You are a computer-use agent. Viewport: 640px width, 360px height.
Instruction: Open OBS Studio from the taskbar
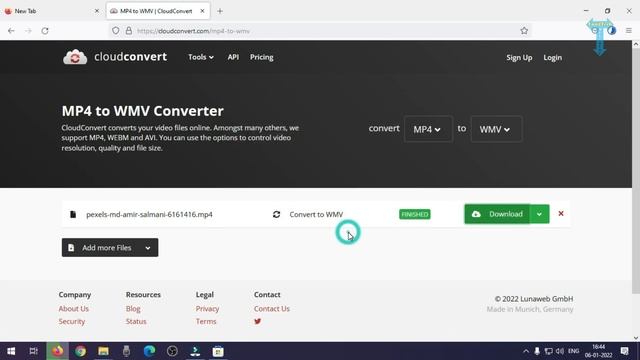coord(172,351)
